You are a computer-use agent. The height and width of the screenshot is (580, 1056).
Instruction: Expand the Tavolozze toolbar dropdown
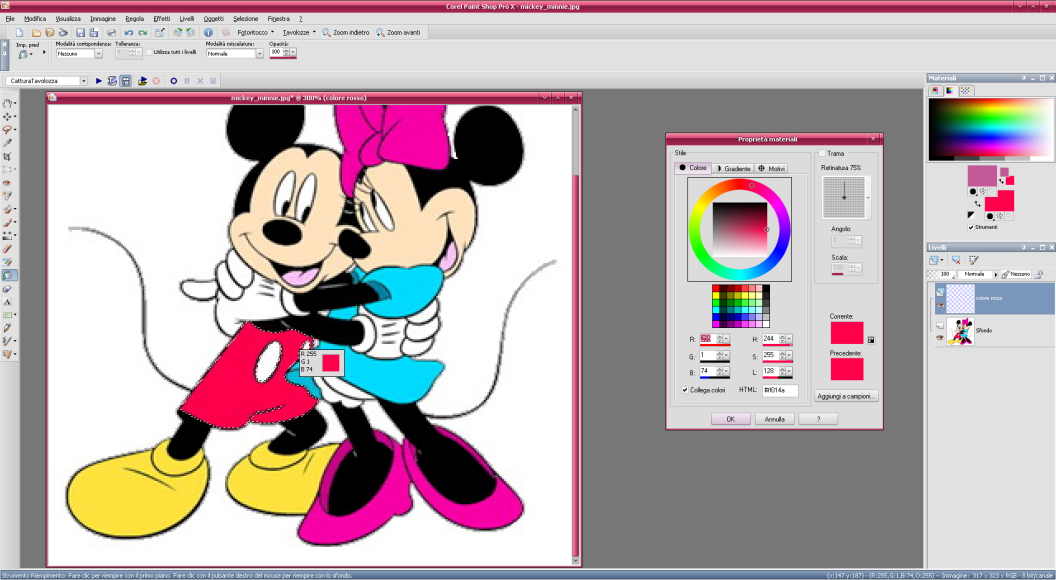315,32
